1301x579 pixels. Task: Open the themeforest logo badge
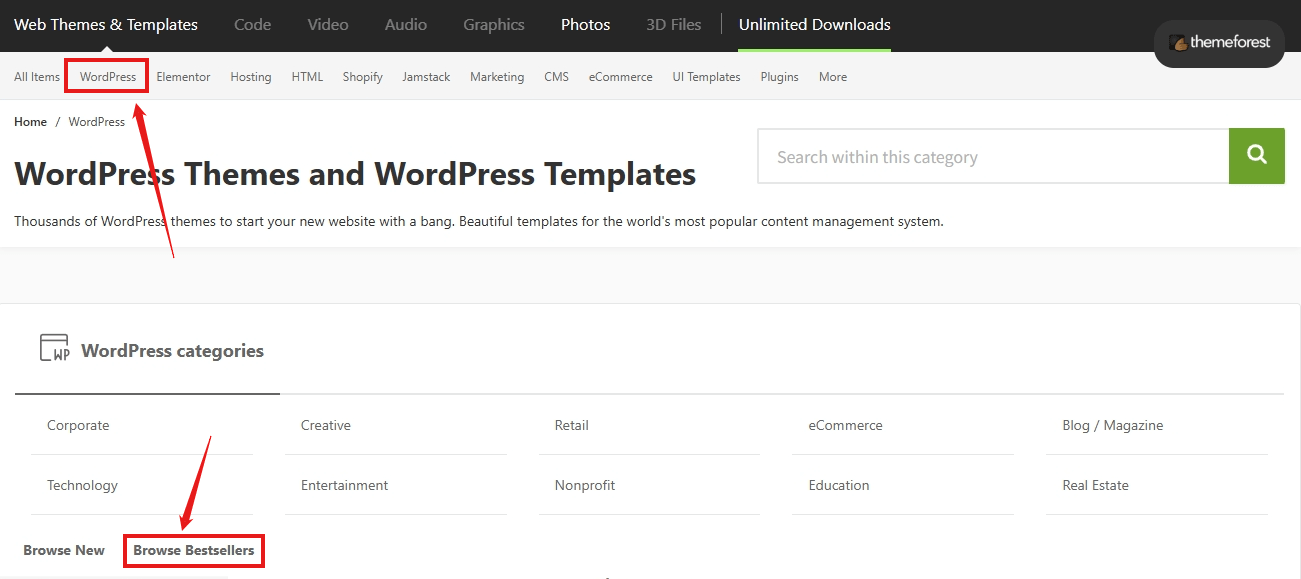click(1219, 43)
